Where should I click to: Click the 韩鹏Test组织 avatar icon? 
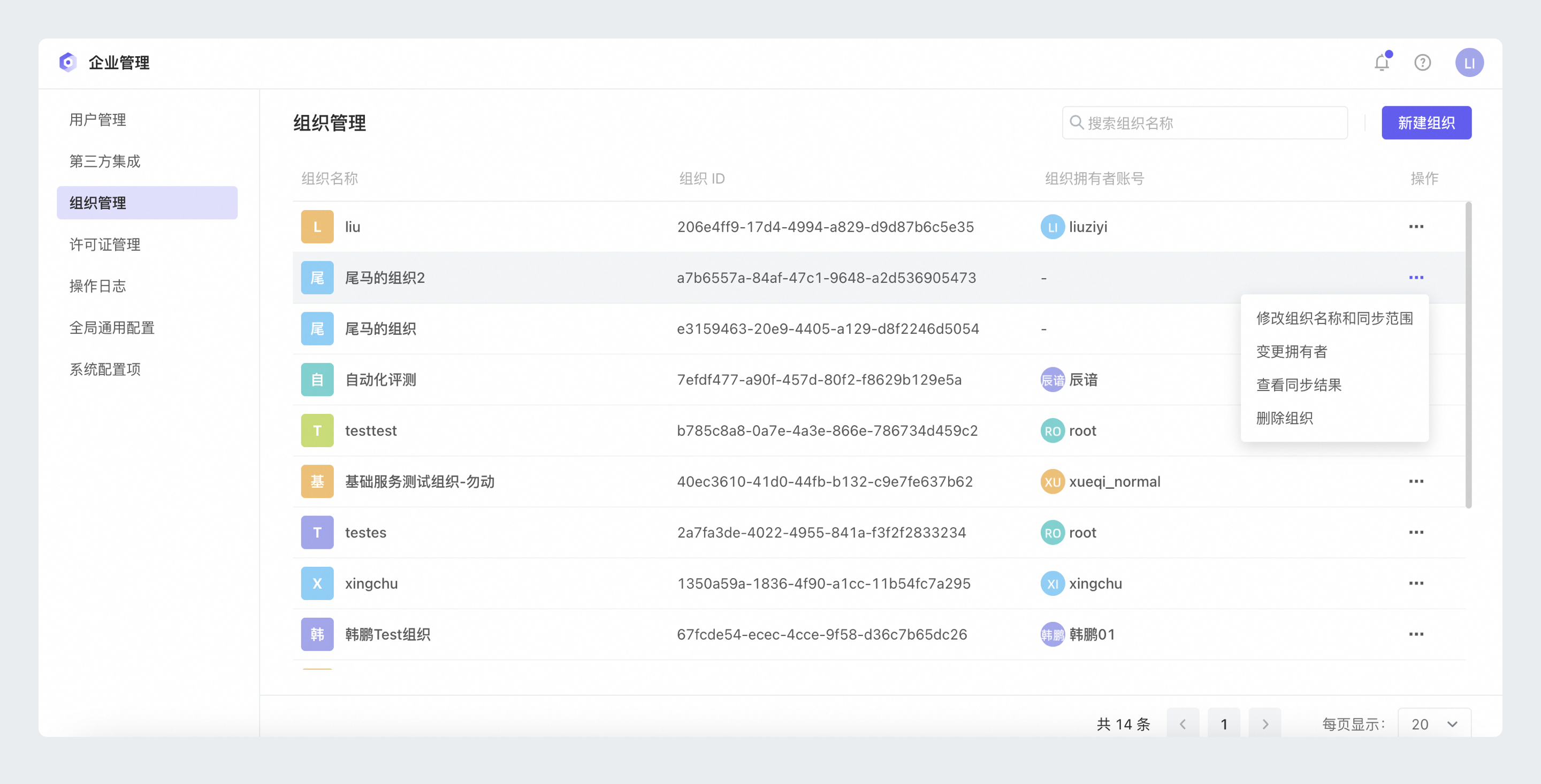click(317, 634)
